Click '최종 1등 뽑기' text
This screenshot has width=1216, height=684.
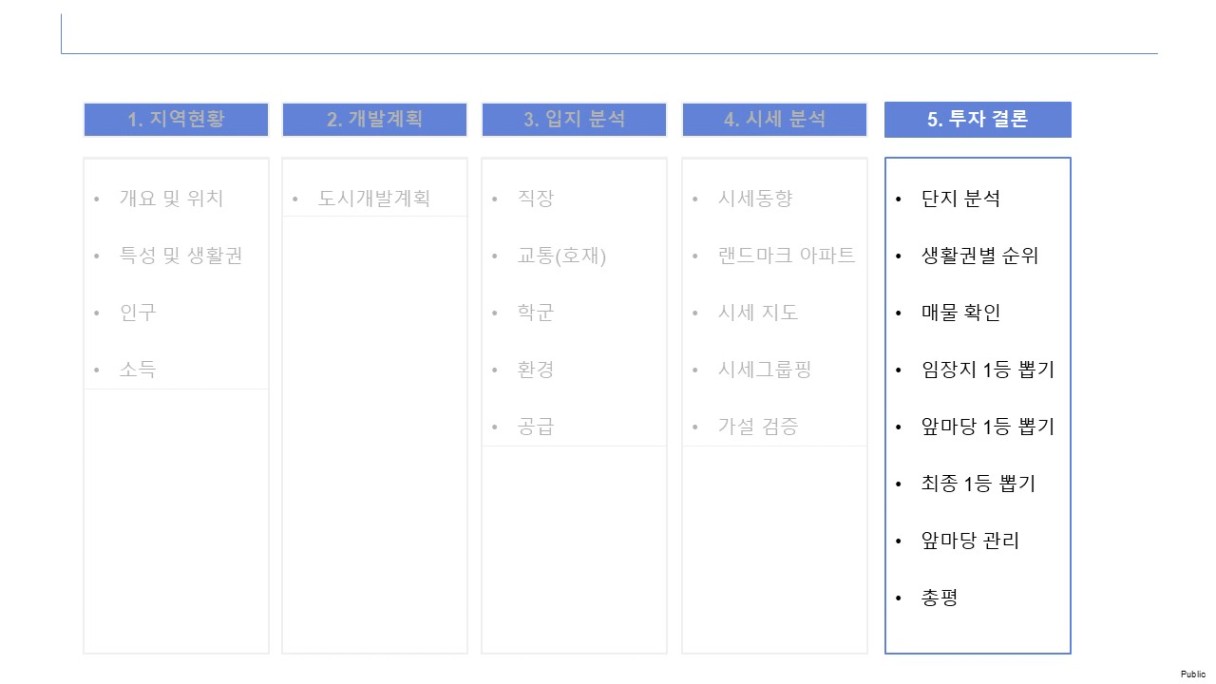(978, 483)
